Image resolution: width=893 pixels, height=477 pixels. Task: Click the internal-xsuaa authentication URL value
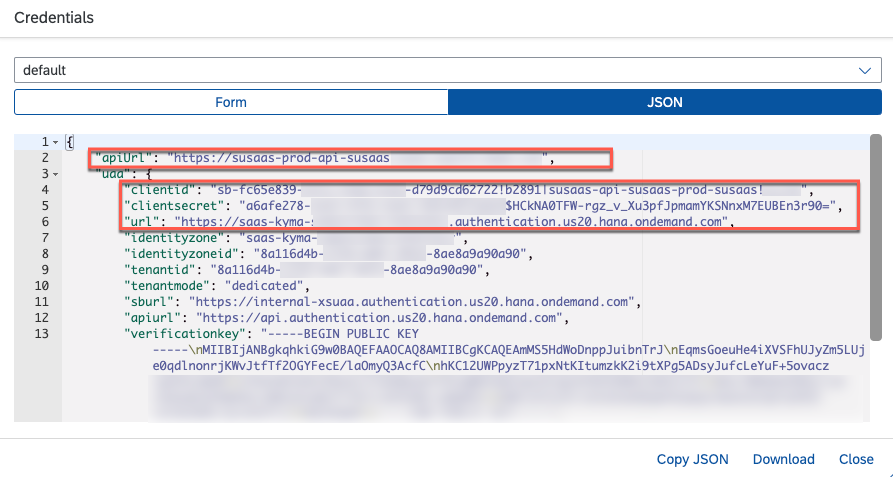pyautogui.click(x=412, y=301)
